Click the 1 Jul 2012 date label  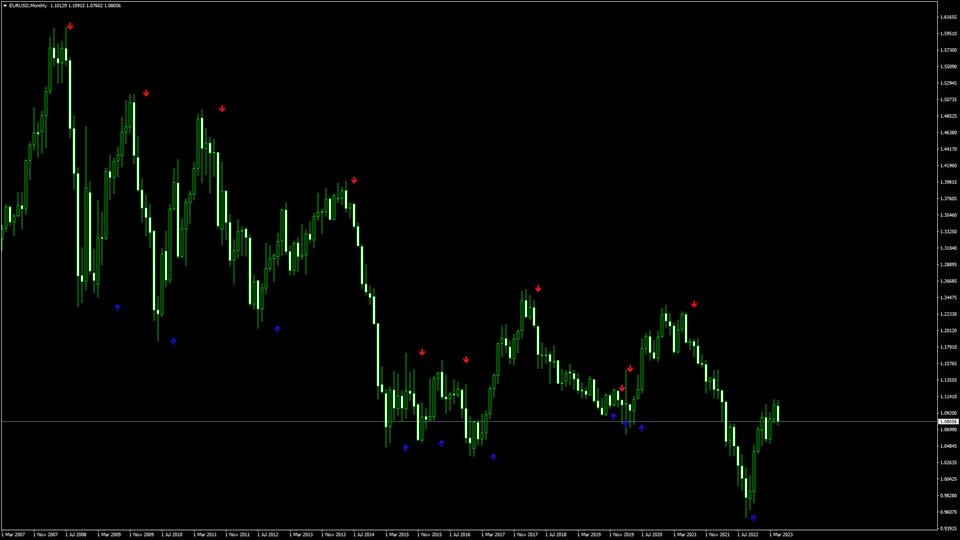(268, 534)
